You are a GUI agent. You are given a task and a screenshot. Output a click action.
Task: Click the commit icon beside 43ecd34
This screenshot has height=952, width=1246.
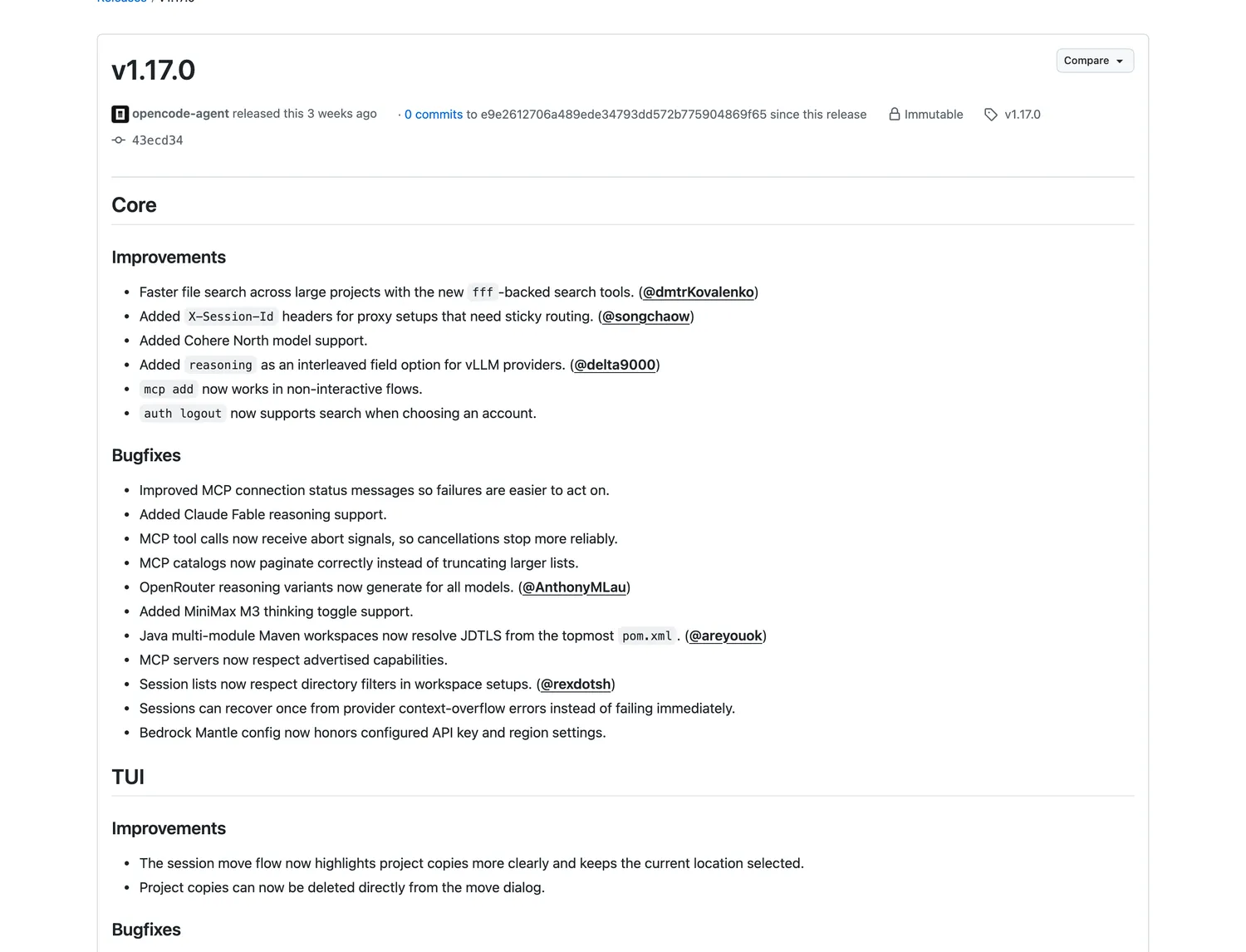click(119, 140)
